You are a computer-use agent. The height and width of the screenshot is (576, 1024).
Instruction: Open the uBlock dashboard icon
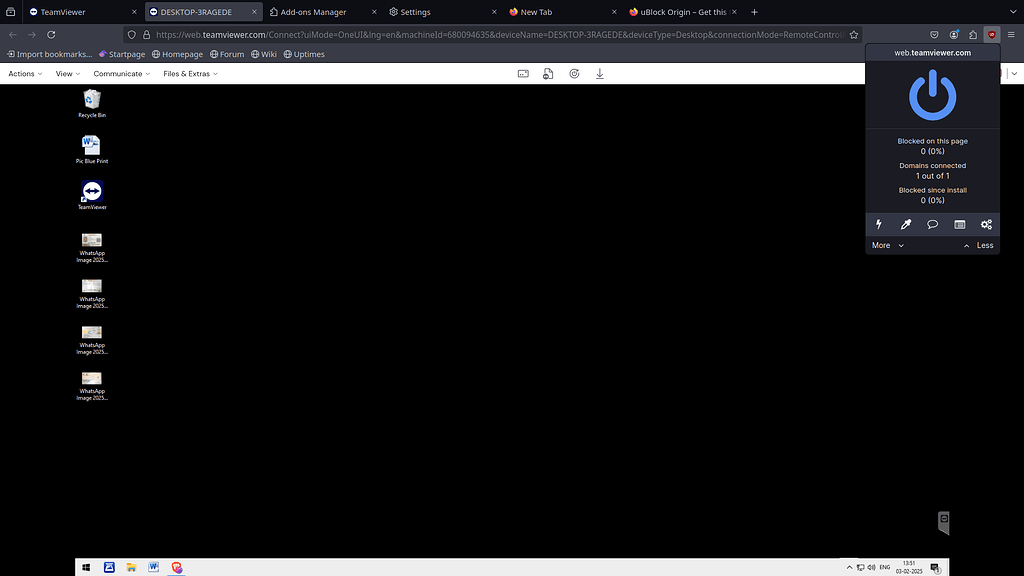[959, 224]
